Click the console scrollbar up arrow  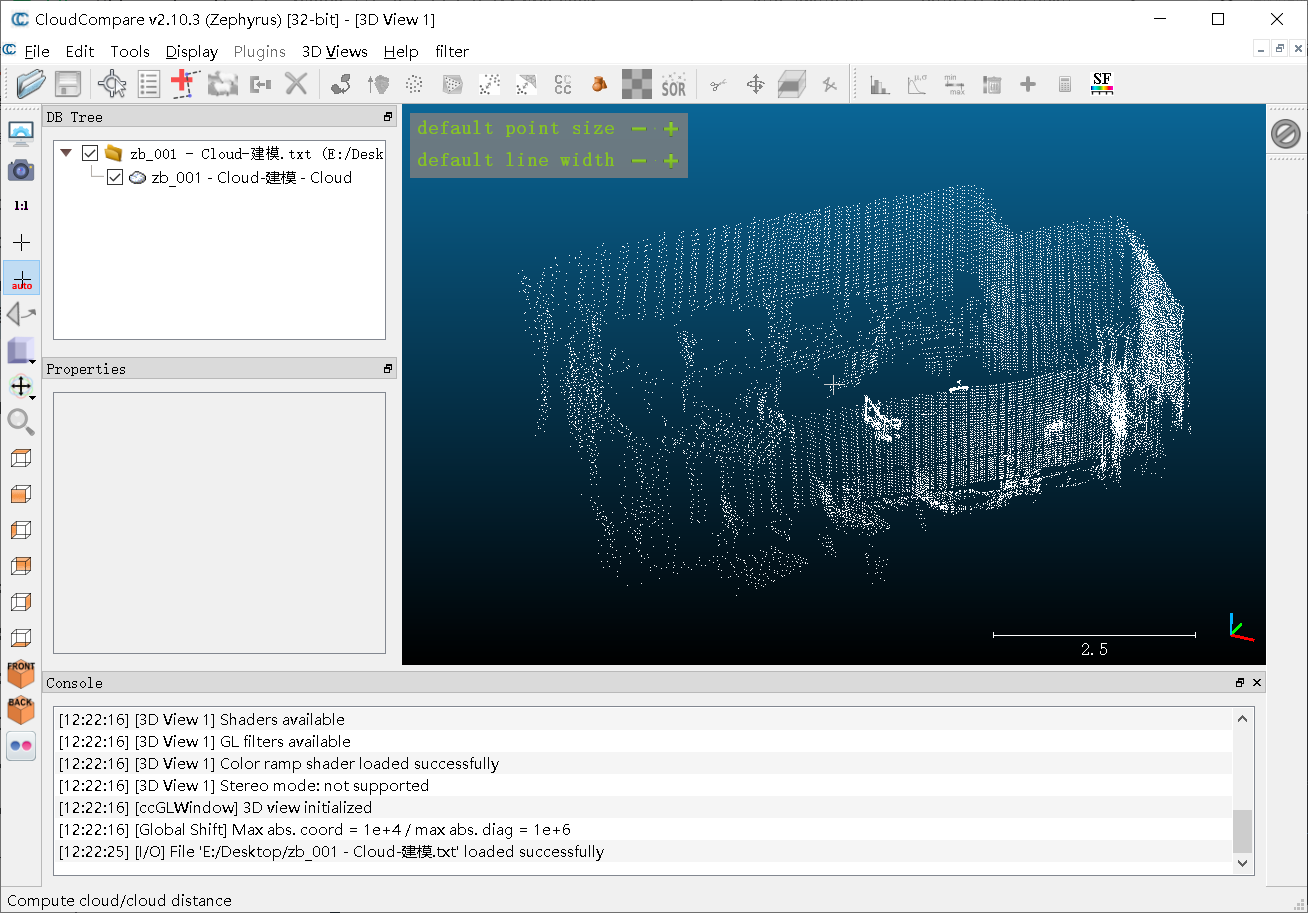tap(1242, 718)
